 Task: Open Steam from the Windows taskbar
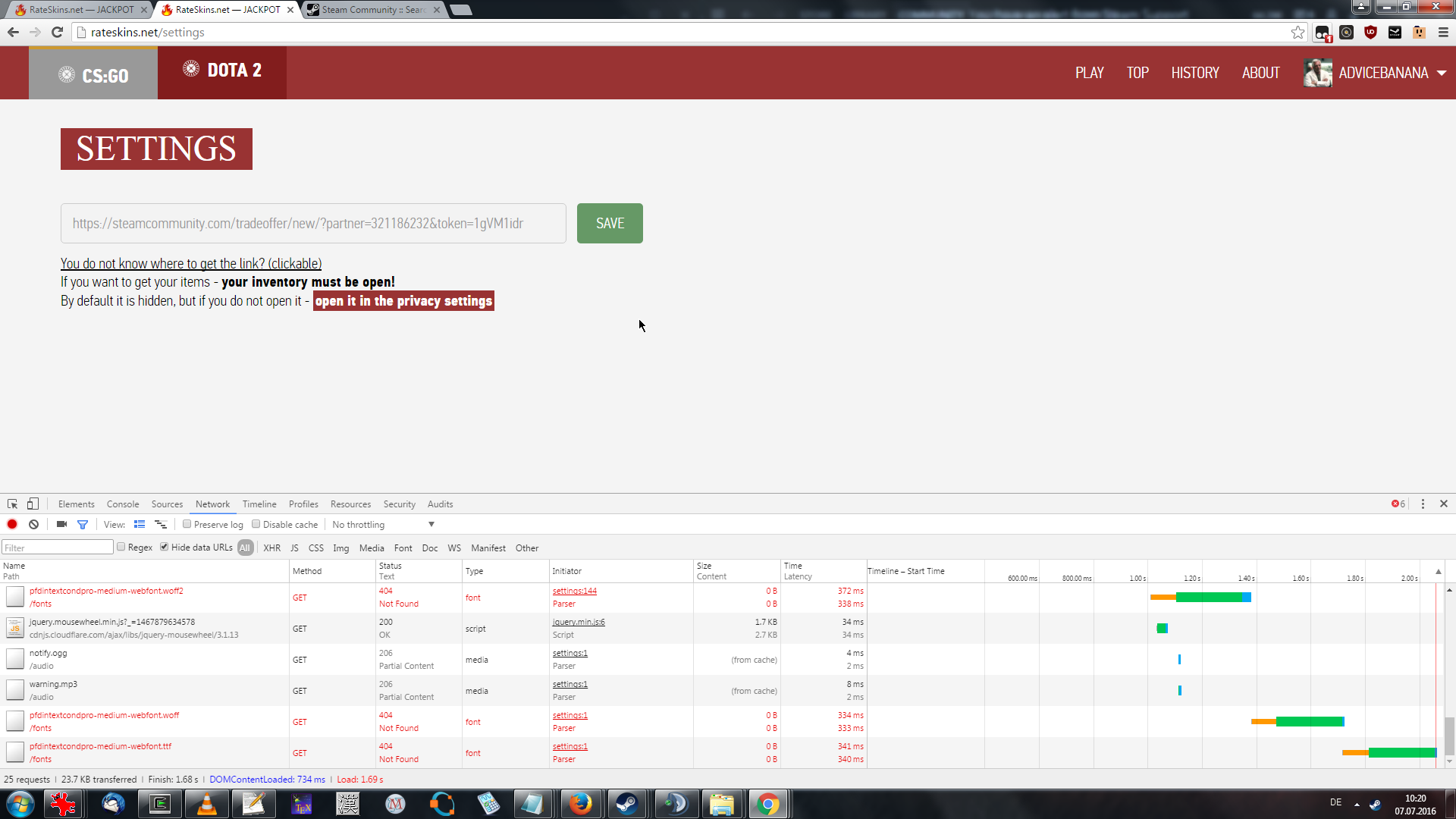tap(626, 803)
